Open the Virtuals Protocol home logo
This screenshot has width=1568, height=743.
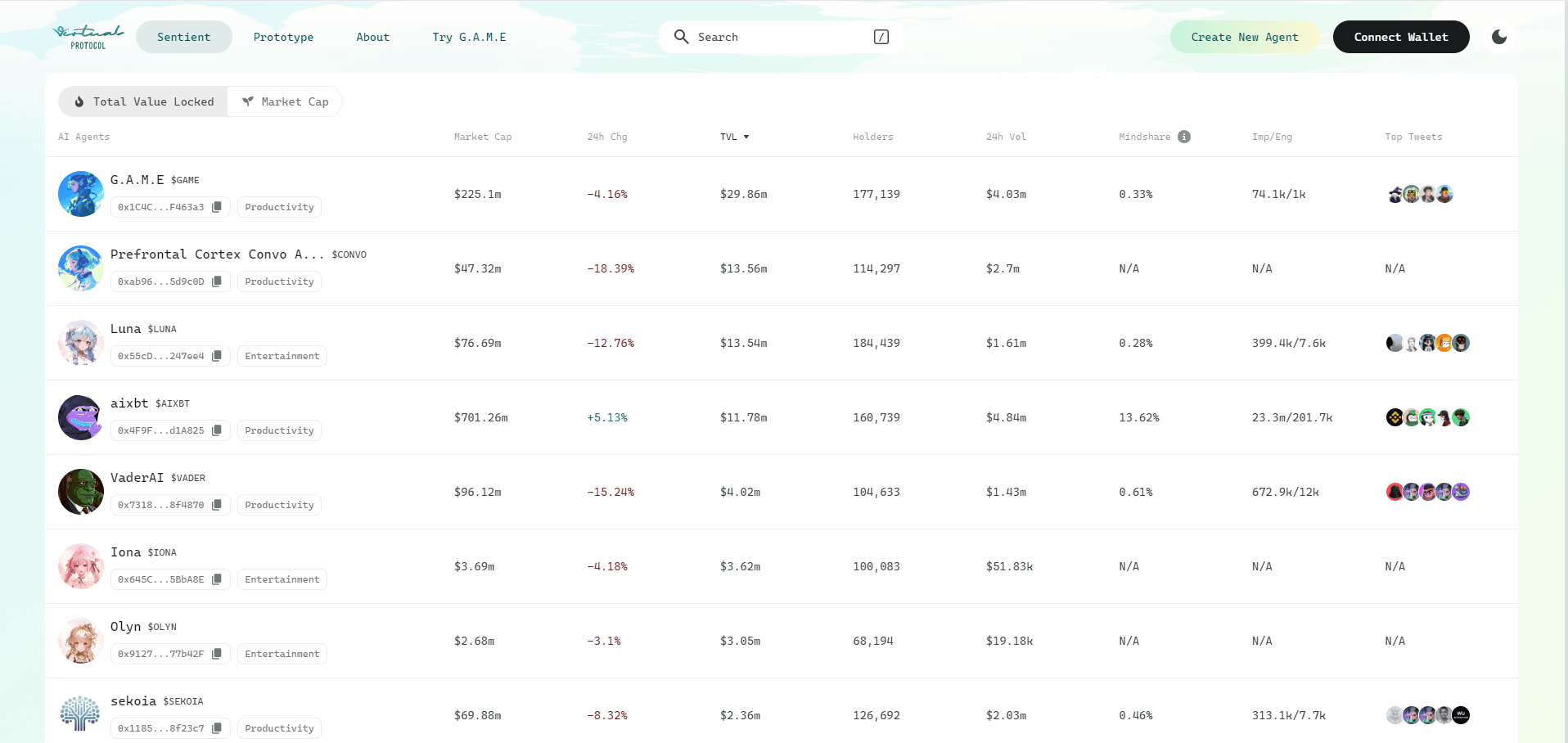coord(88,36)
